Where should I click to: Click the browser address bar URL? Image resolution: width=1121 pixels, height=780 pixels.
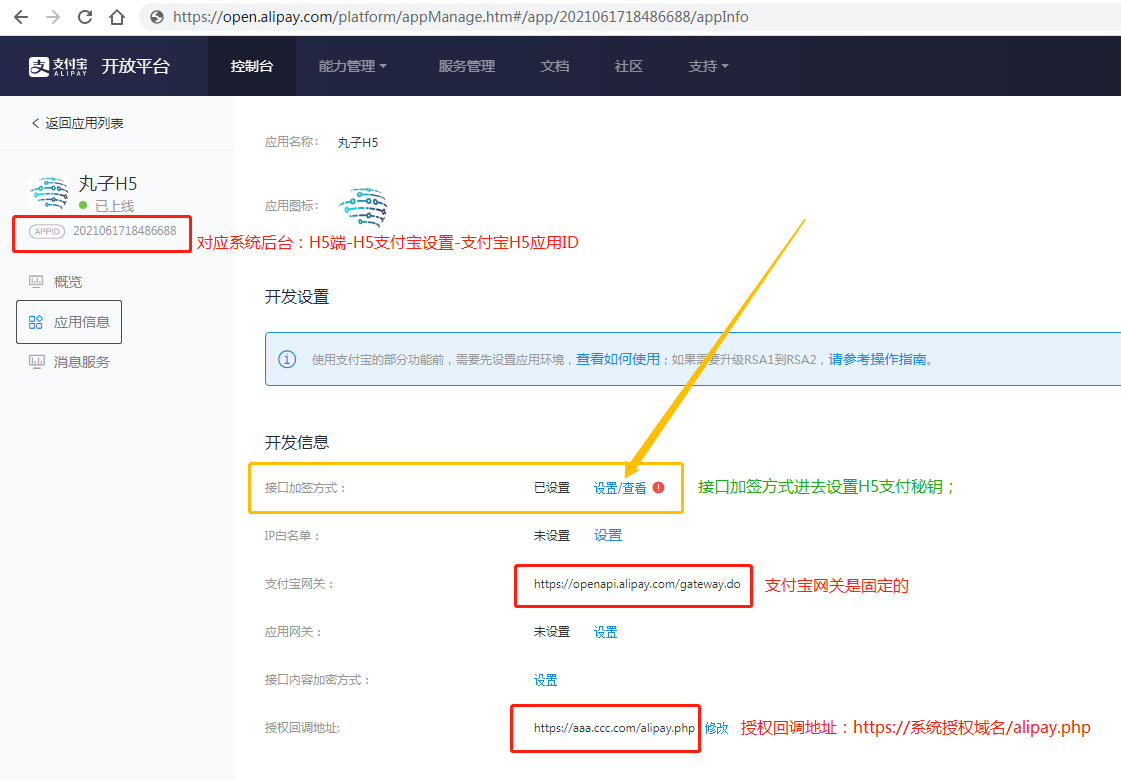[460, 17]
